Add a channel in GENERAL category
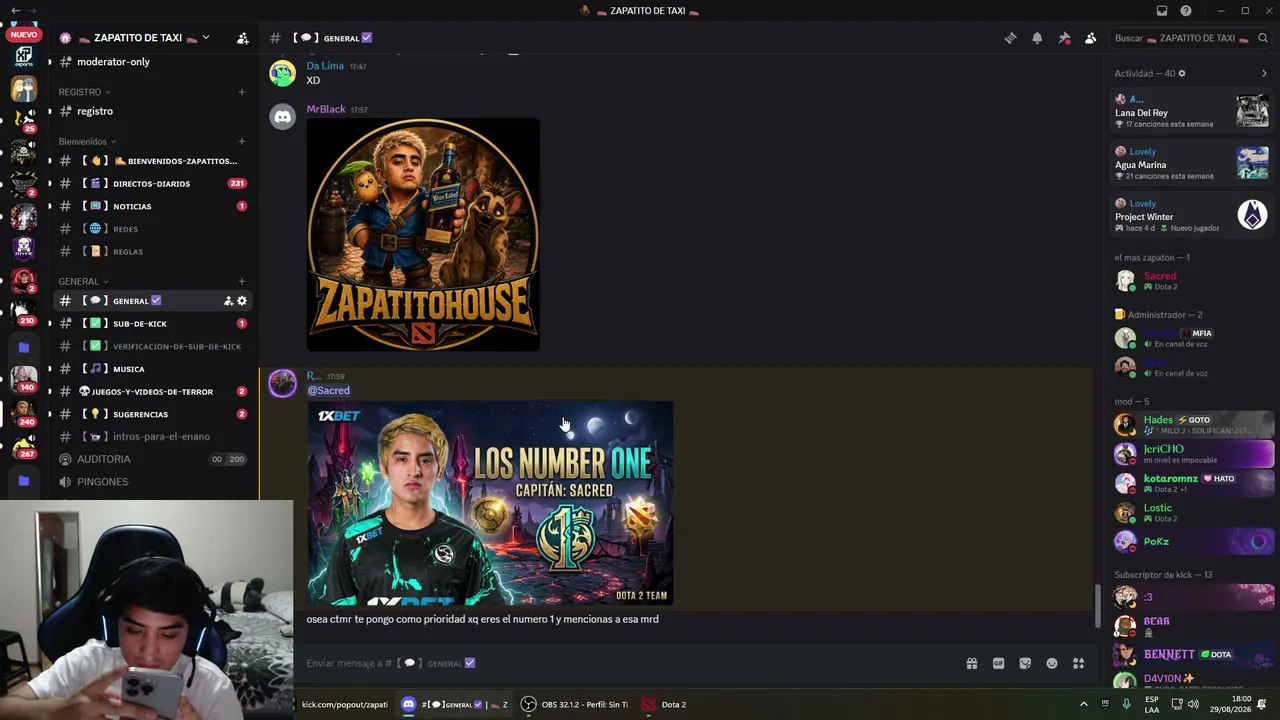The image size is (1280, 720). point(241,281)
